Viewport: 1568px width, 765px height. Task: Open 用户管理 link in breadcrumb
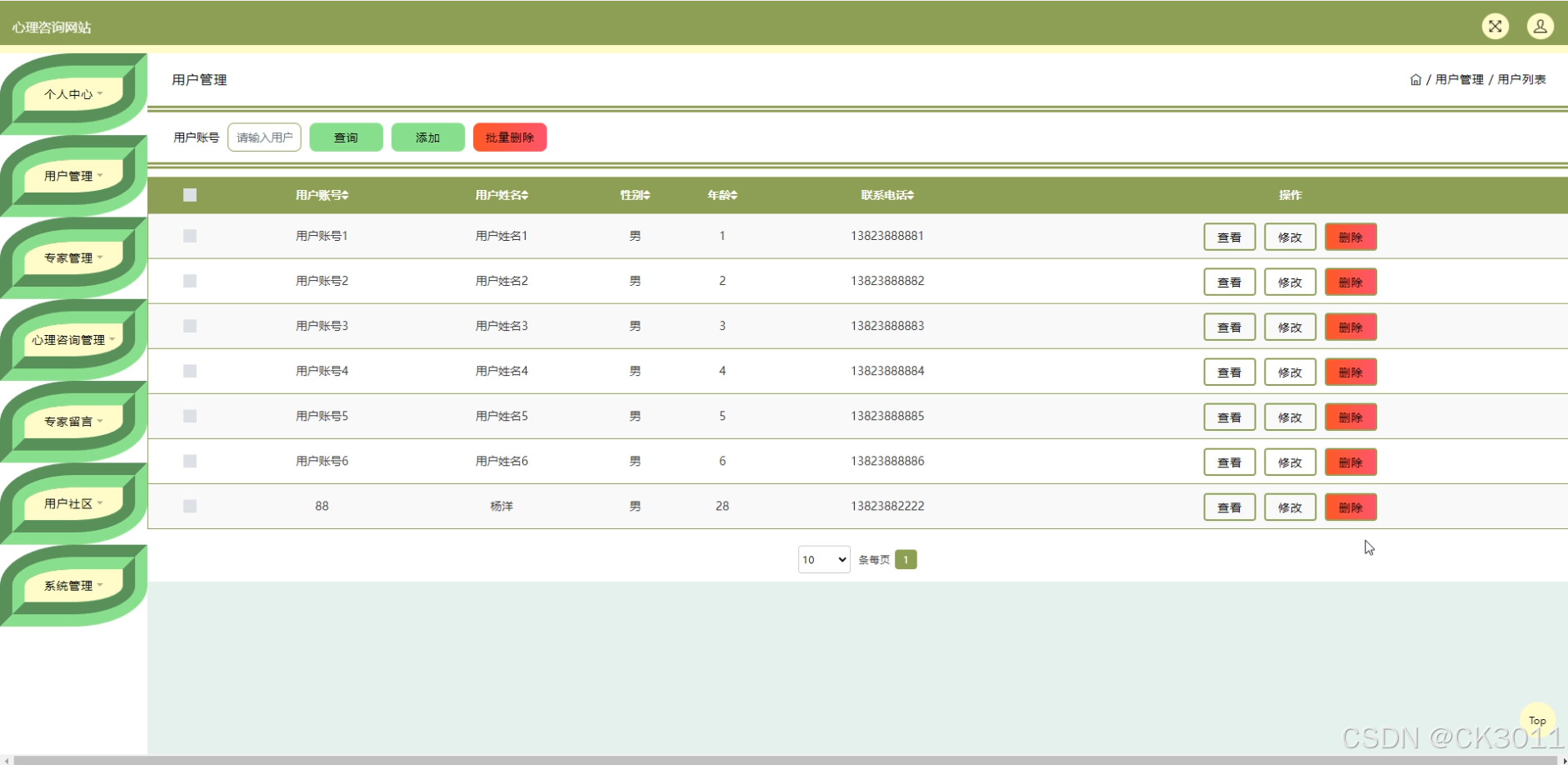pyautogui.click(x=1459, y=80)
